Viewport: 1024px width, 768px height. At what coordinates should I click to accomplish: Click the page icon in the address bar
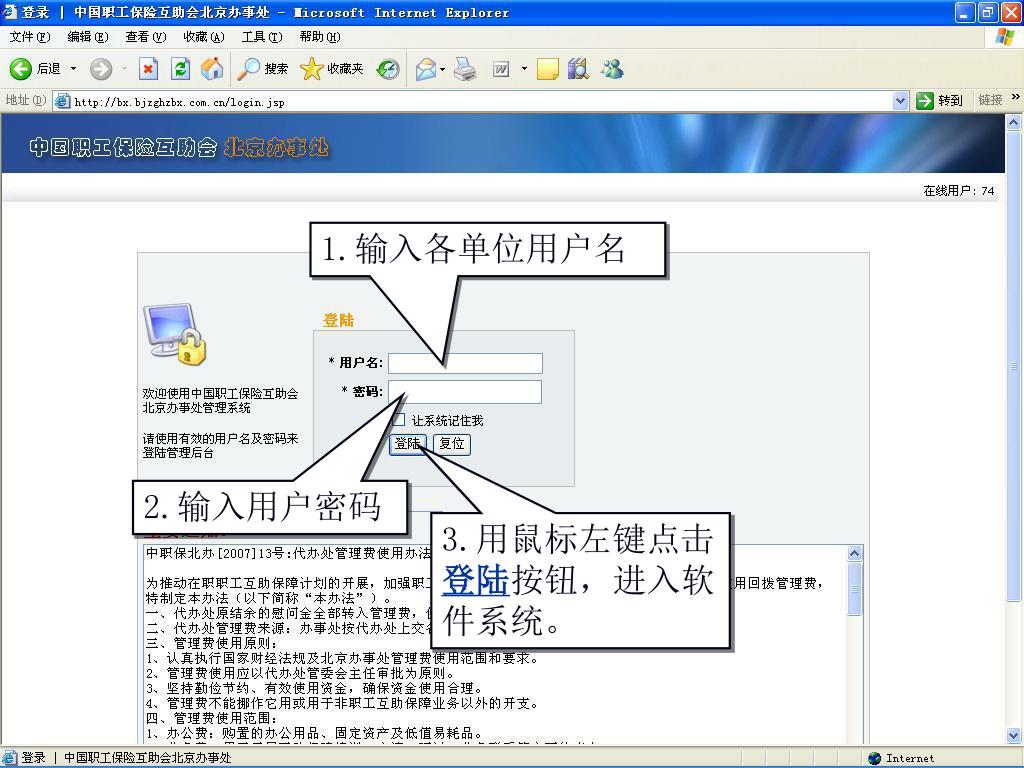(63, 101)
